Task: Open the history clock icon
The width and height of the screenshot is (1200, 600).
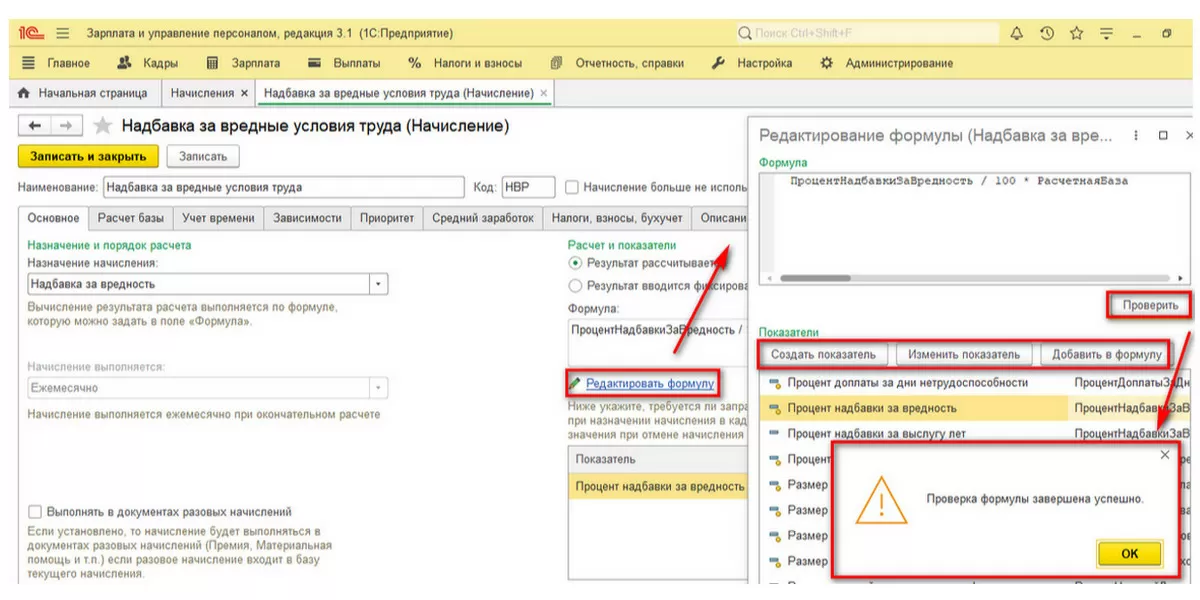Action: coord(1047,33)
